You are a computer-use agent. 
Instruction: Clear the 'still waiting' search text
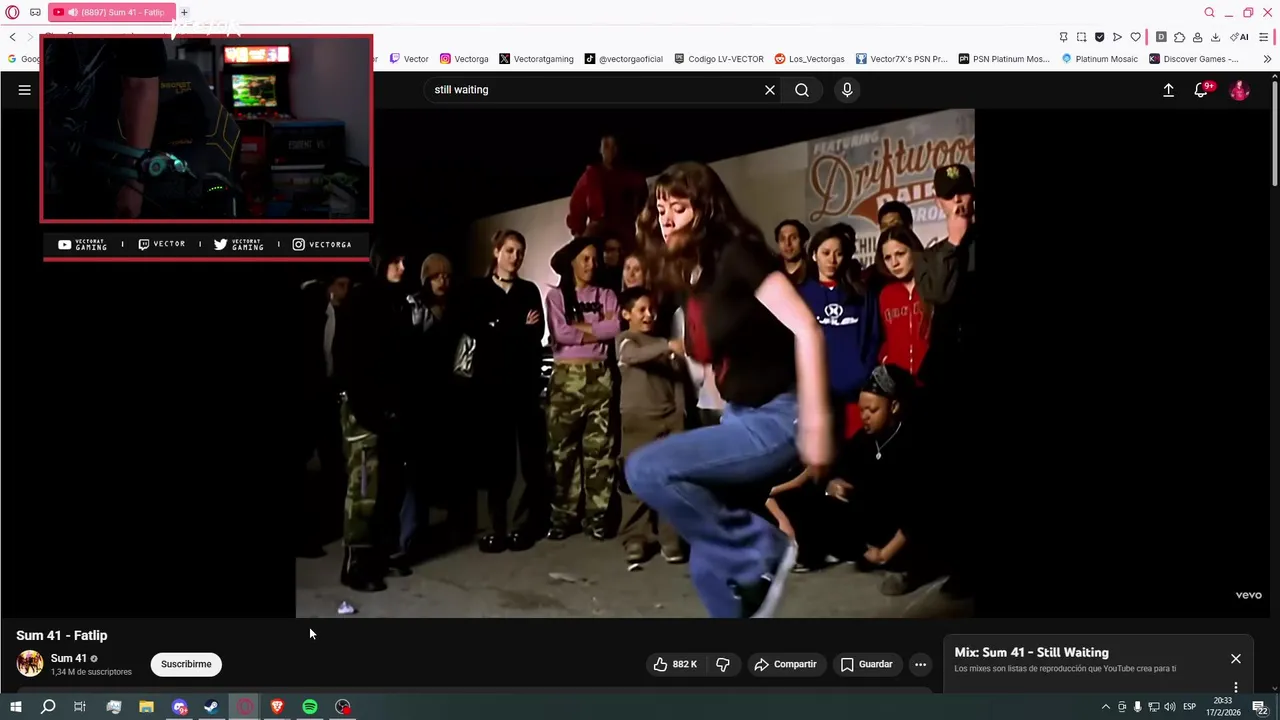pyautogui.click(x=770, y=90)
